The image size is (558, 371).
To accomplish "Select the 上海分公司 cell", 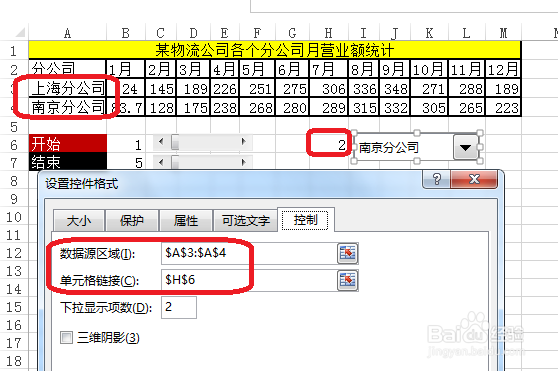I will click(x=68, y=88).
